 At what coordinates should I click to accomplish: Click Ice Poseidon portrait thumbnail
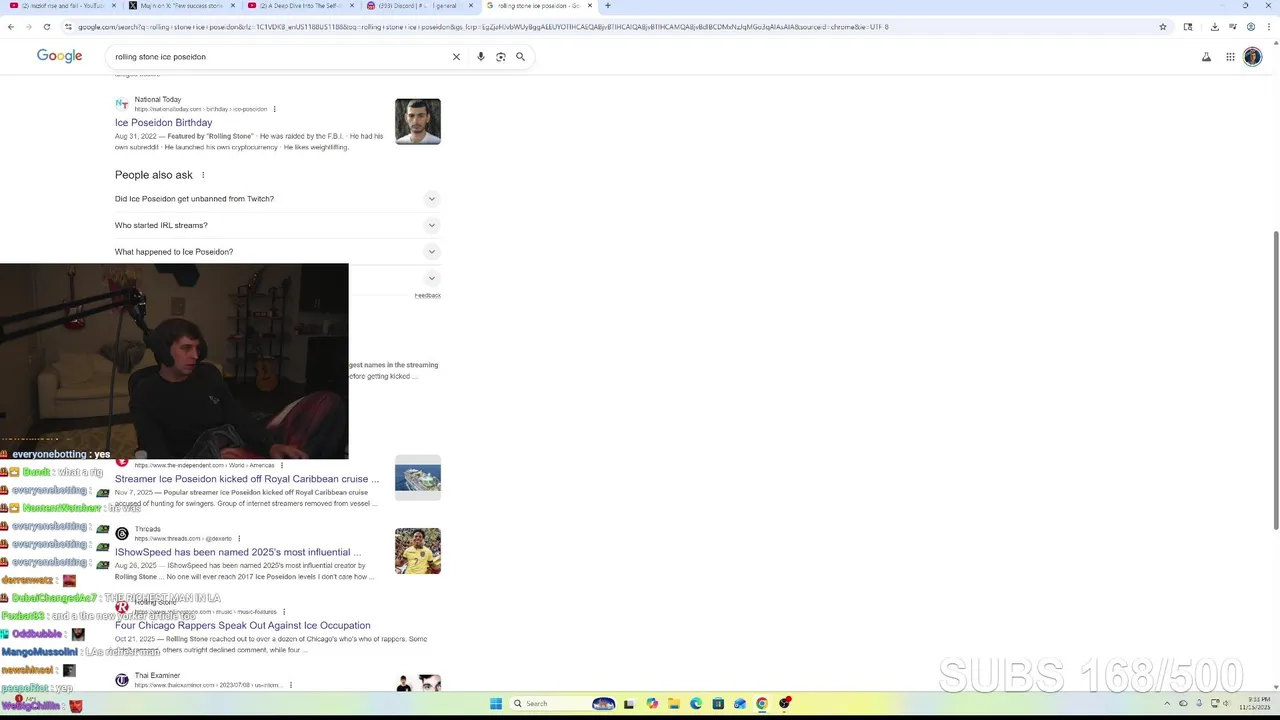pyautogui.click(x=418, y=121)
